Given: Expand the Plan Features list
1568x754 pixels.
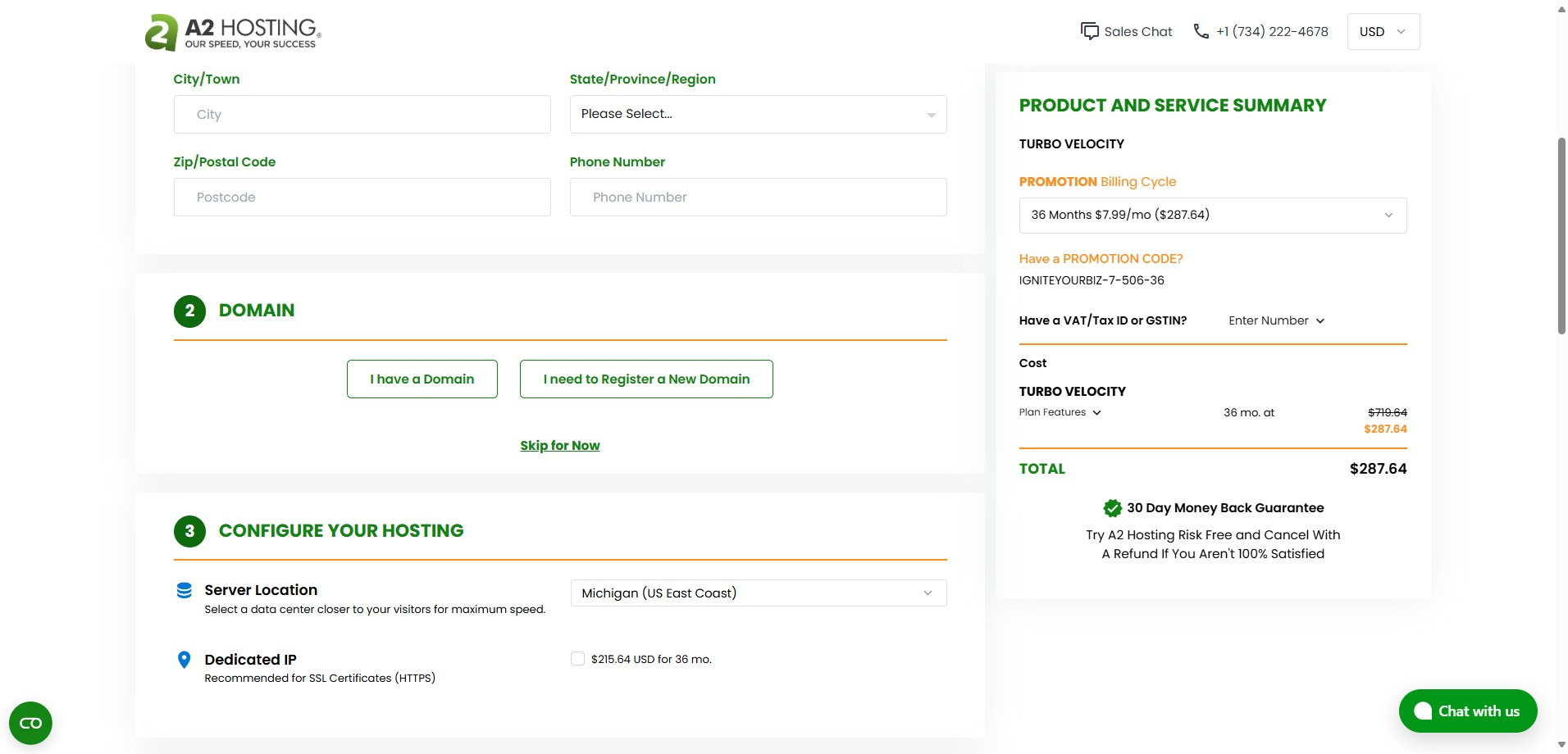Looking at the screenshot, I should [x=1060, y=412].
